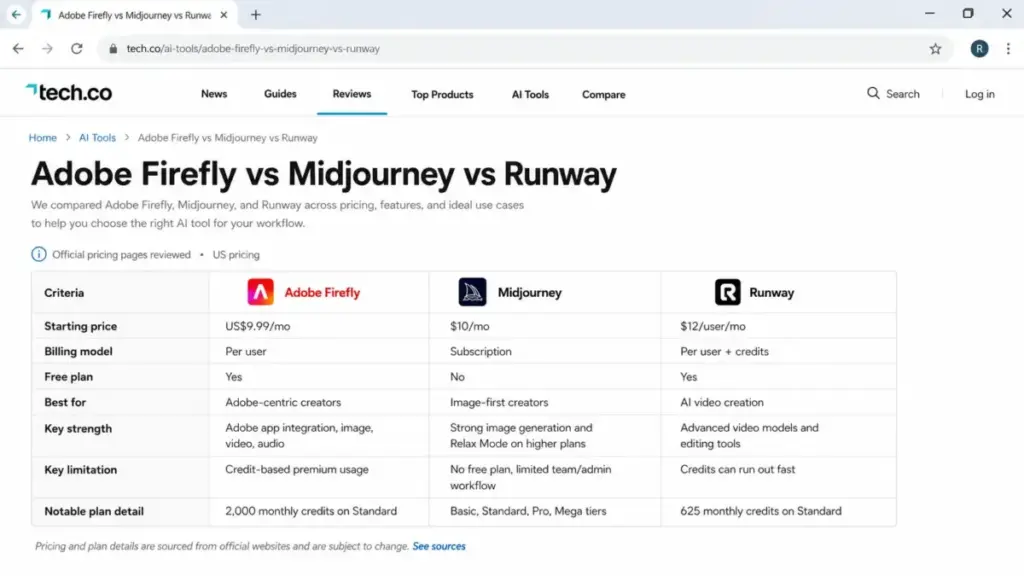The width and height of the screenshot is (1024, 576).
Task: Open the See sources link
Action: pyautogui.click(x=439, y=546)
